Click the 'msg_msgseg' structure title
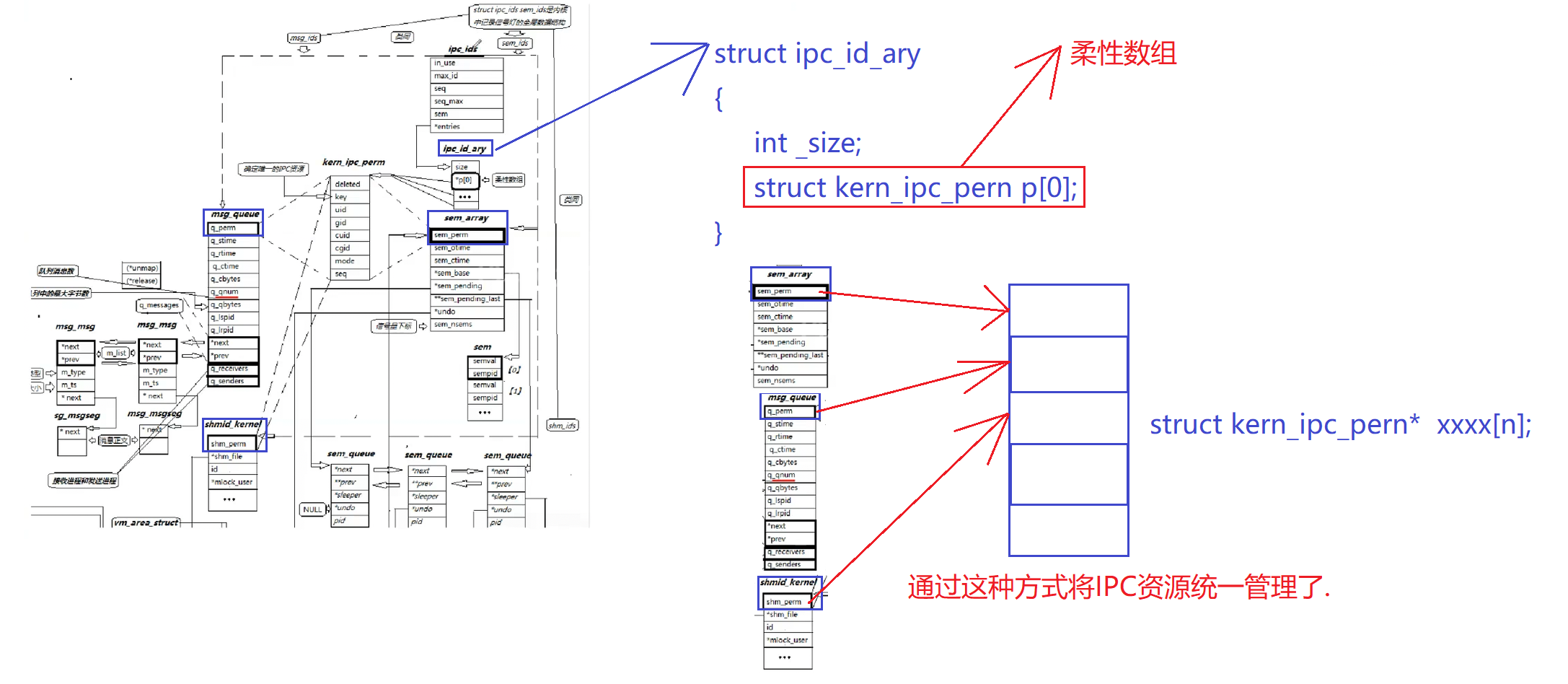The width and height of the screenshot is (1568, 684). coord(154,413)
